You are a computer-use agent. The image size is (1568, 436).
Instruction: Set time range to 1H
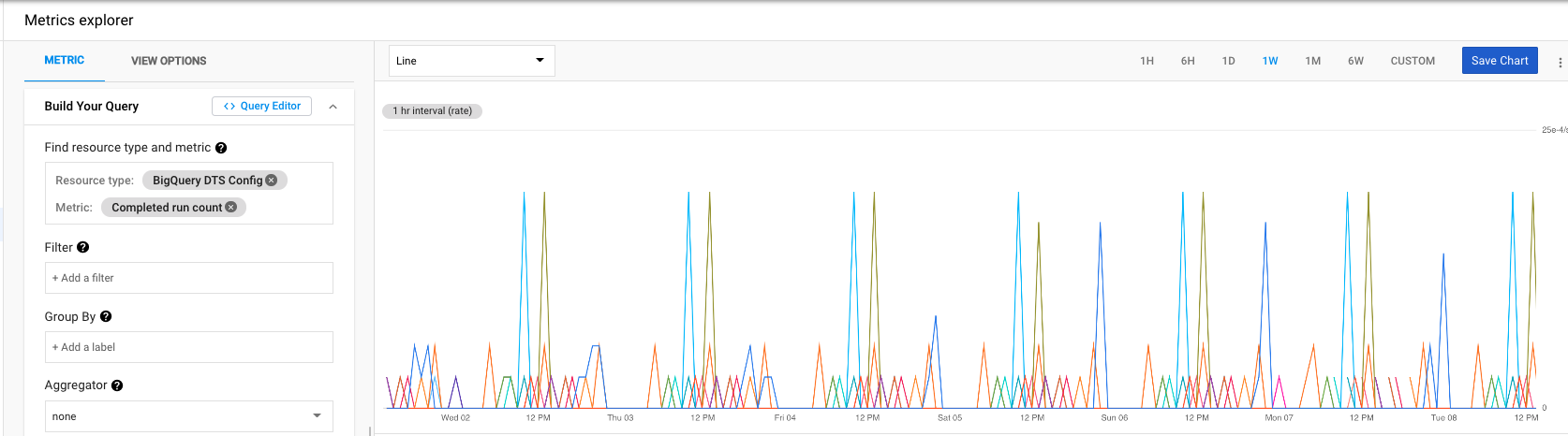(1146, 61)
